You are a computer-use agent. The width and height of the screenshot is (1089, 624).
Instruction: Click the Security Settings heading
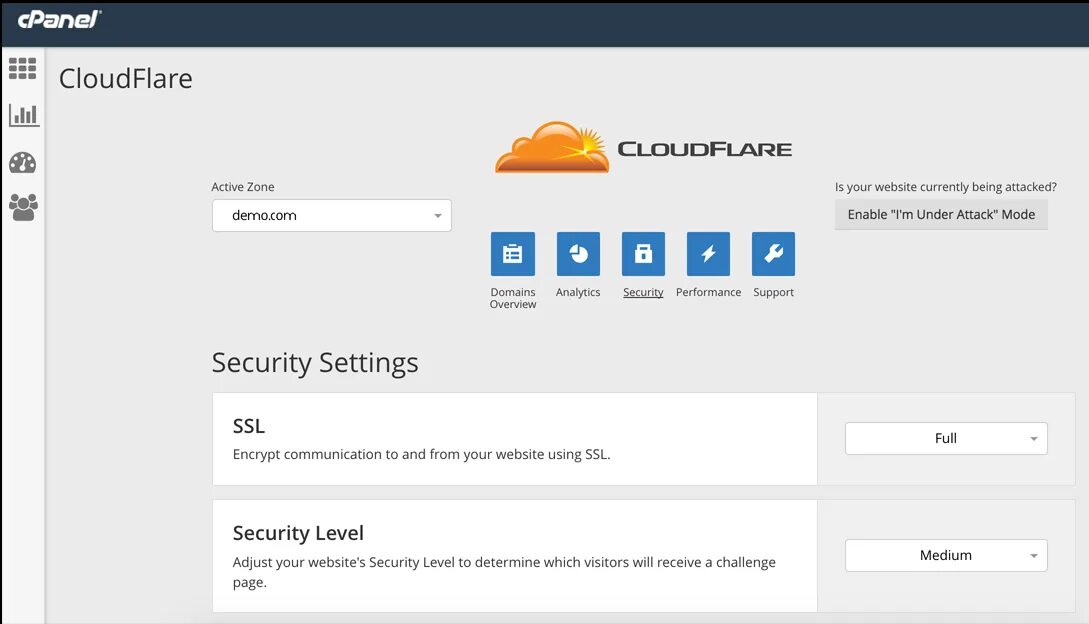click(315, 363)
